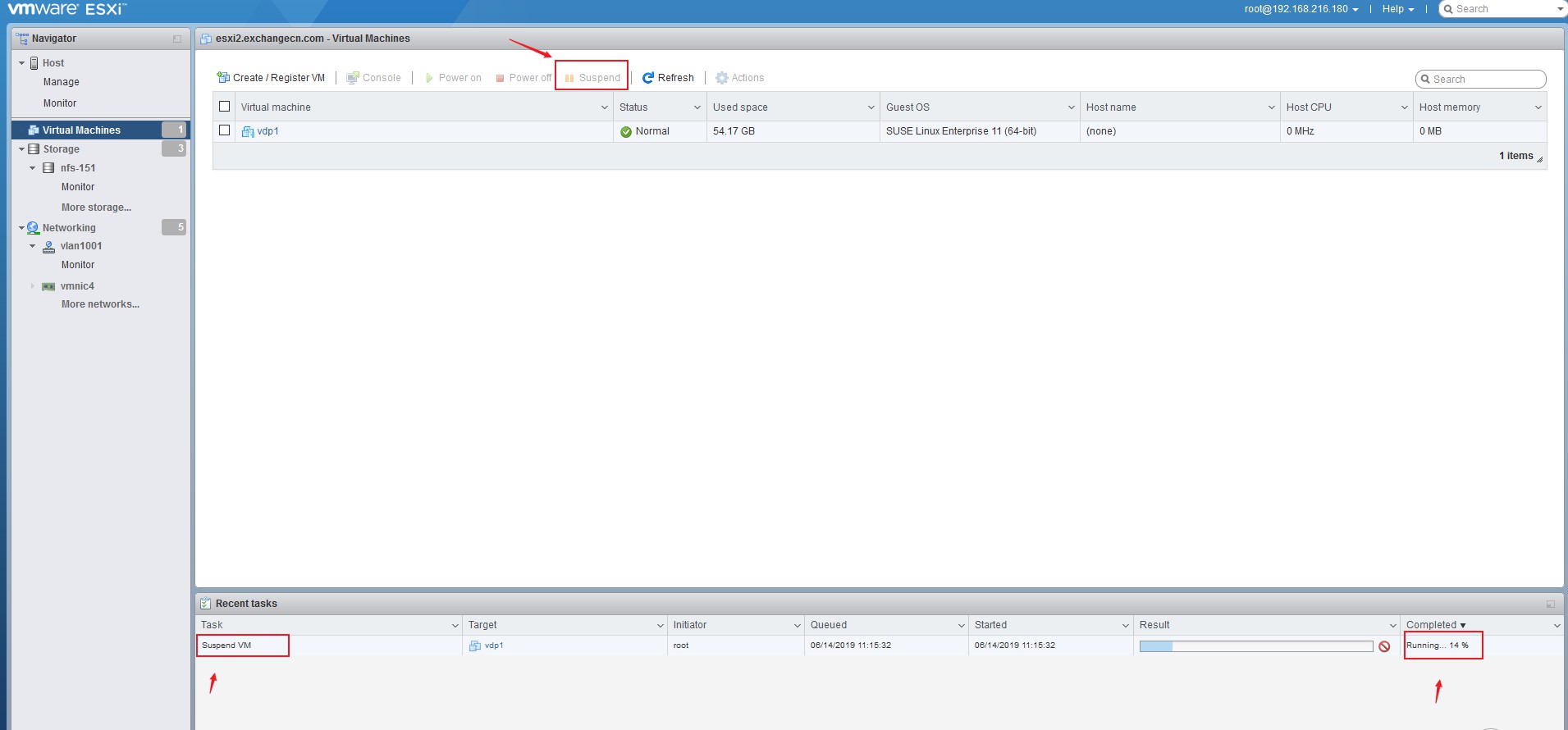Open Status column dropdown arrow
Screen dimensions: 1568x730
[697, 107]
